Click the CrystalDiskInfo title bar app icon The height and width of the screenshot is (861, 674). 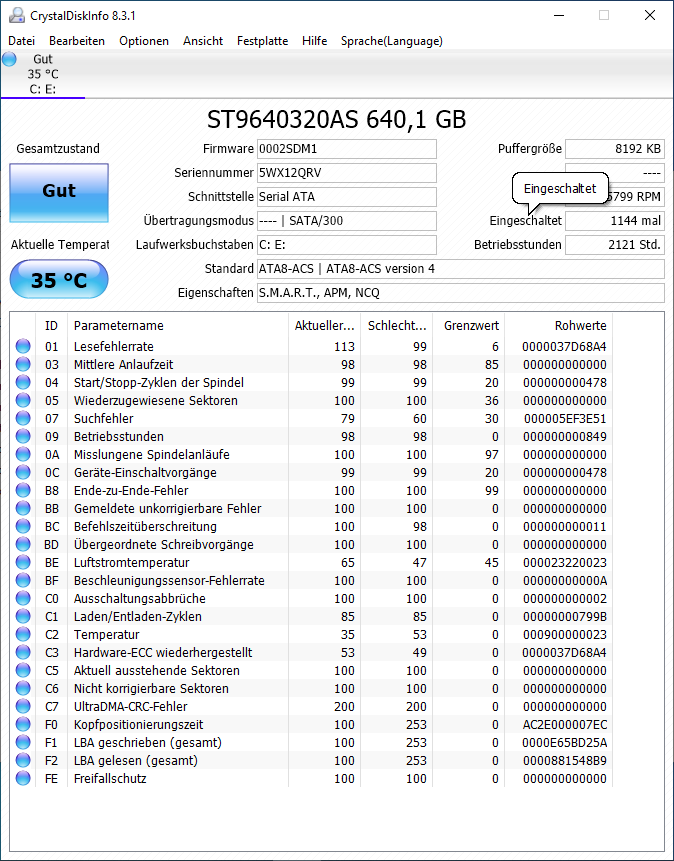17,15
